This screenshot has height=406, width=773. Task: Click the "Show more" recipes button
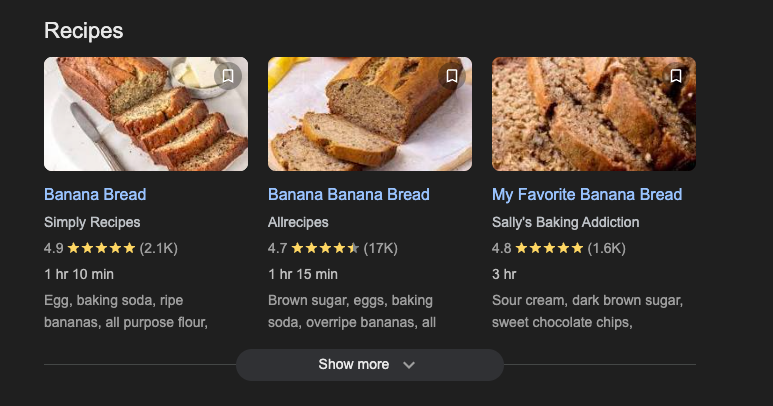point(354,365)
